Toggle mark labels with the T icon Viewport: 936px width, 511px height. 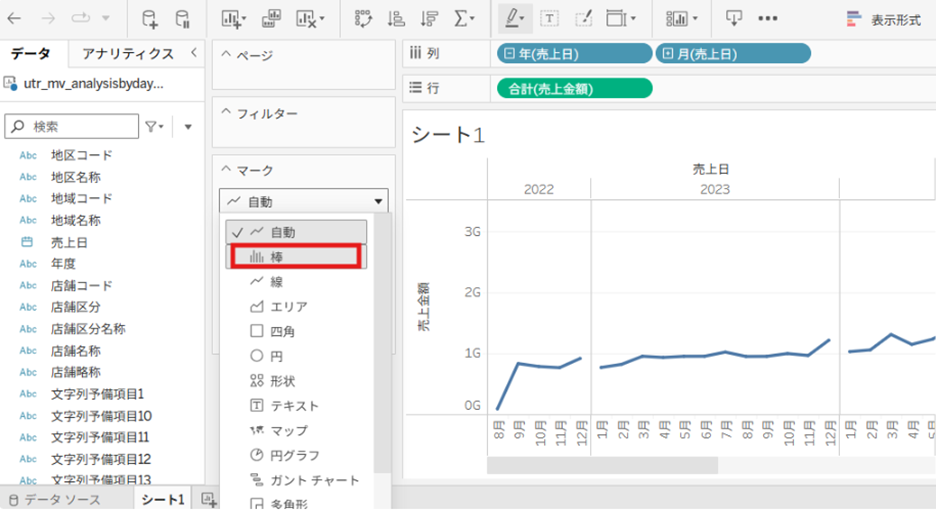pyautogui.click(x=549, y=19)
